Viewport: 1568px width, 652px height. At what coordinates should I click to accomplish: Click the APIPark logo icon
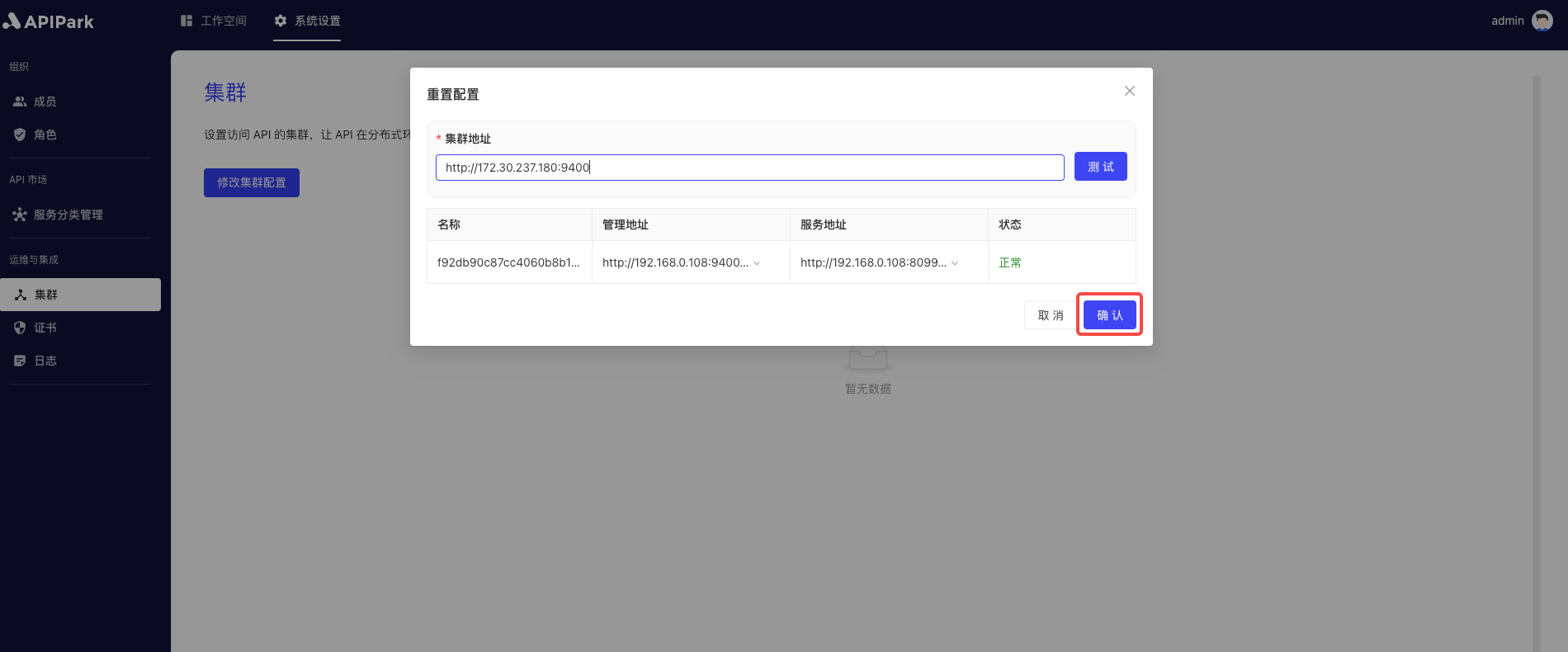click(x=12, y=21)
